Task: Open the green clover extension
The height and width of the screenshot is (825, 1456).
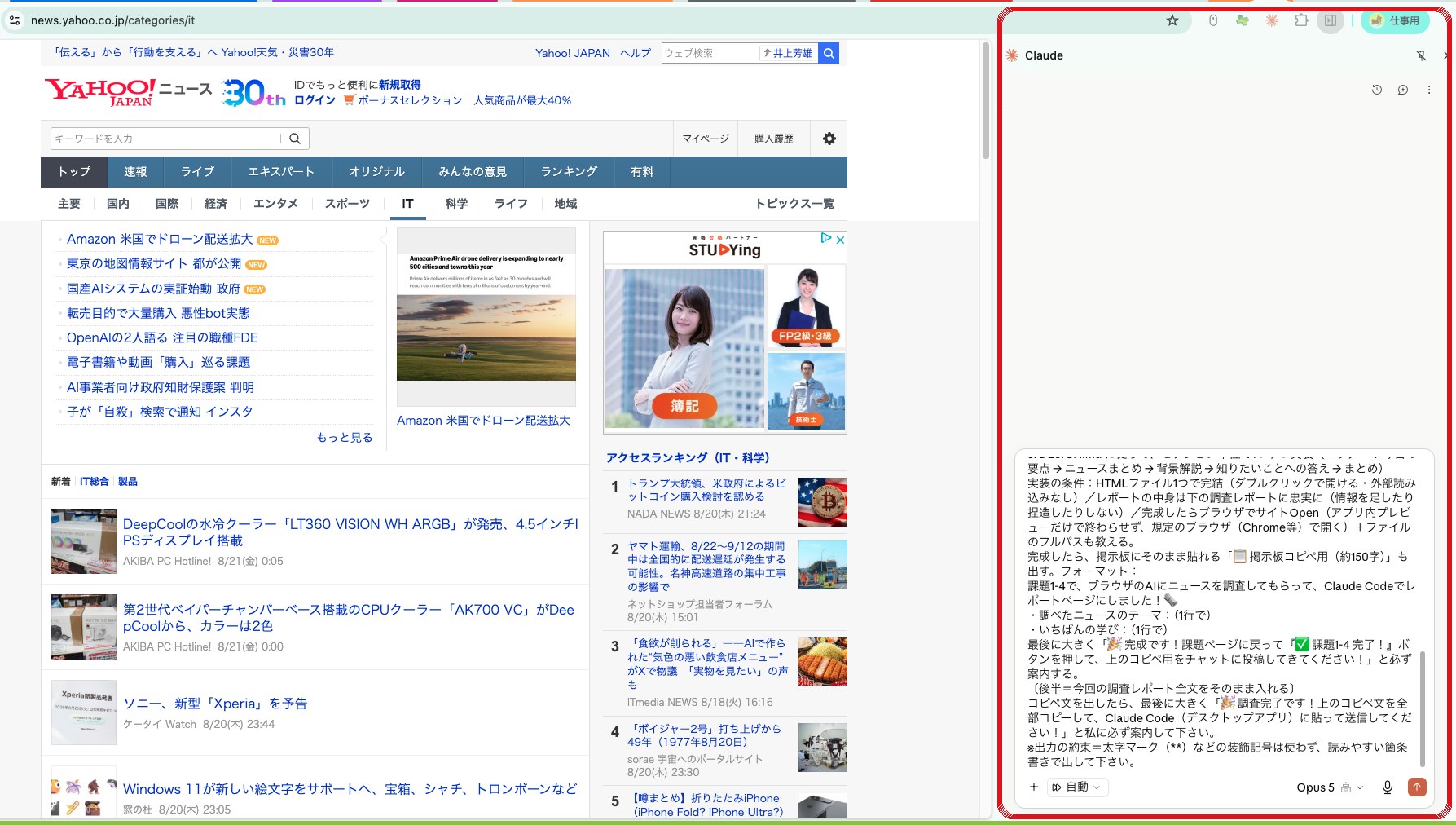Action: [x=1242, y=20]
